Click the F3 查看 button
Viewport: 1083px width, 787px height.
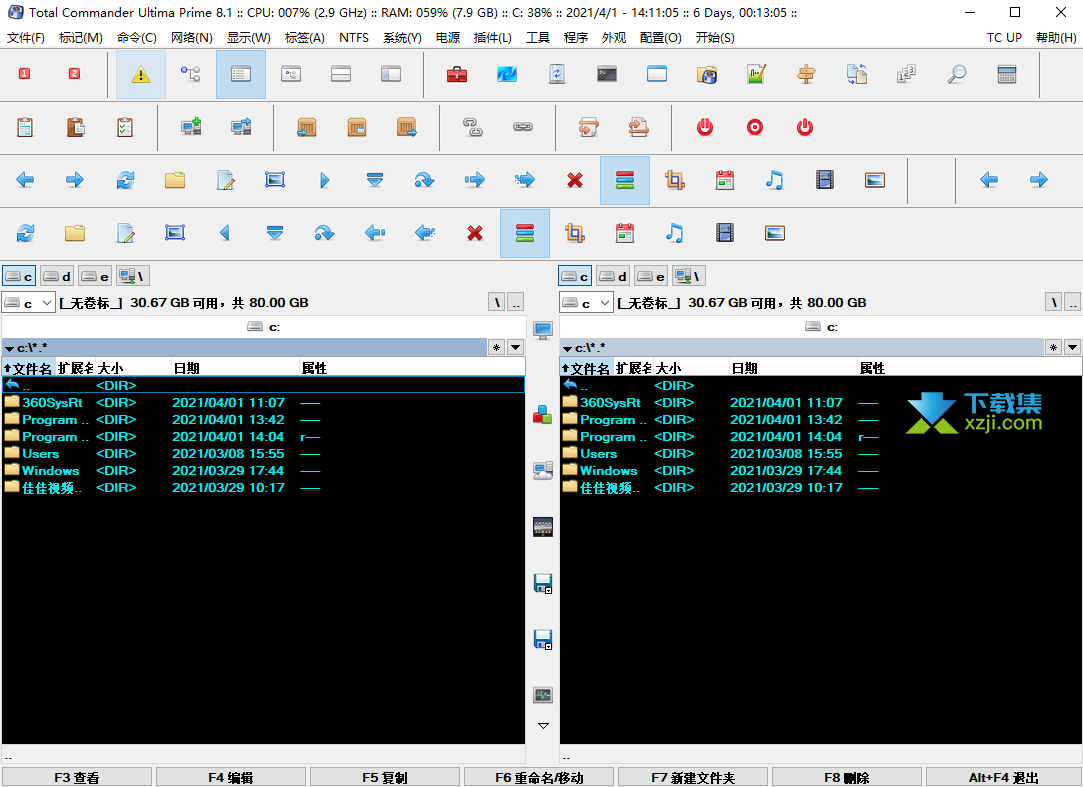77,777
